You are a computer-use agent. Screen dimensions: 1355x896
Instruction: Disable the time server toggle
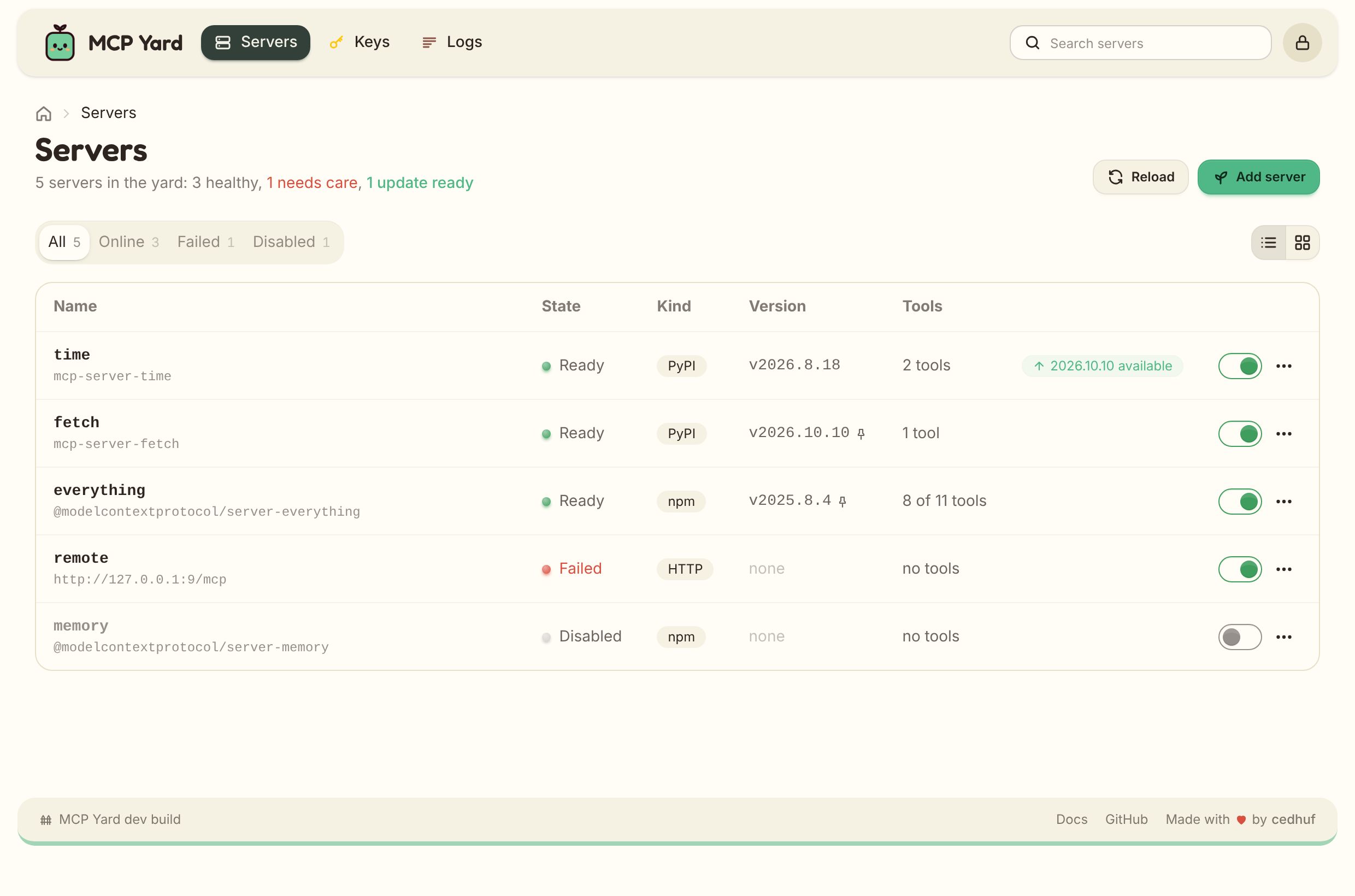[1240, 366]
